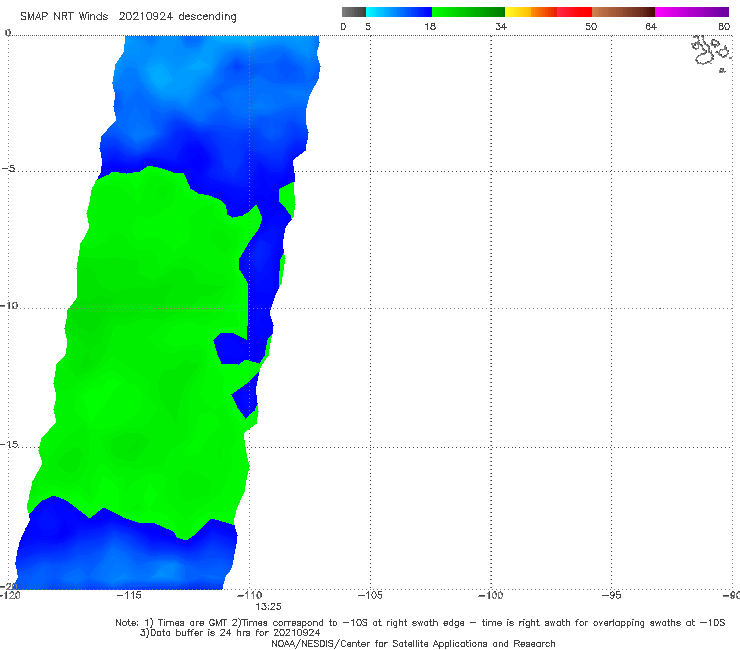Click the longitude label '-115'
The width and height of the screenshot is (740, 650).
[129, 595]
